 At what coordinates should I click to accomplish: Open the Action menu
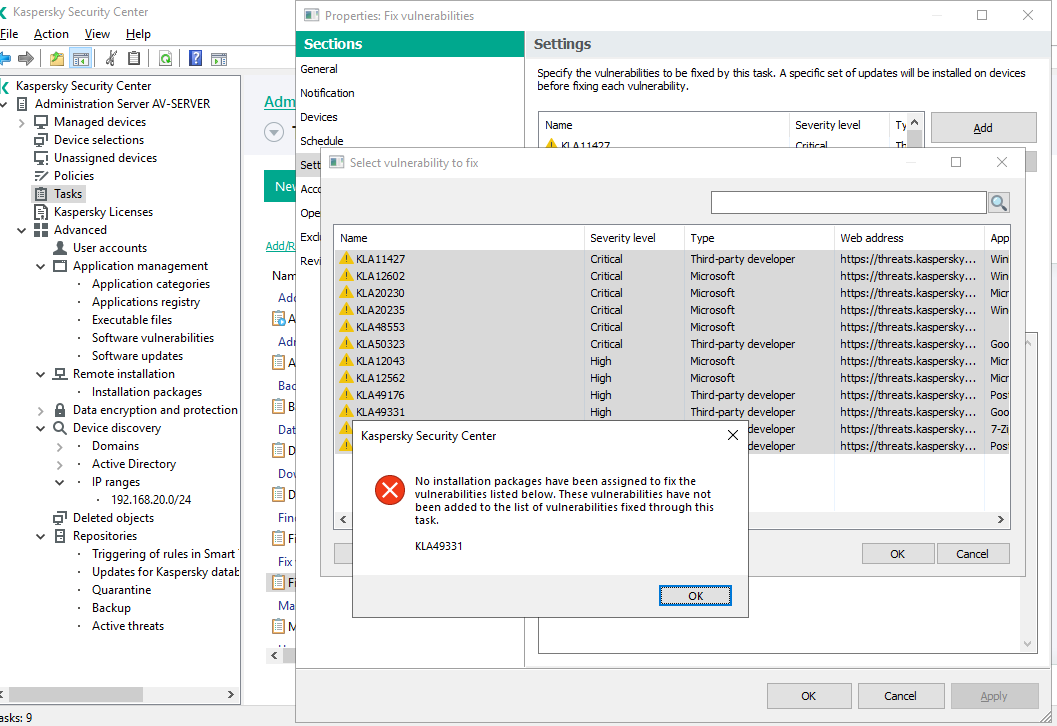click(51, 34)
